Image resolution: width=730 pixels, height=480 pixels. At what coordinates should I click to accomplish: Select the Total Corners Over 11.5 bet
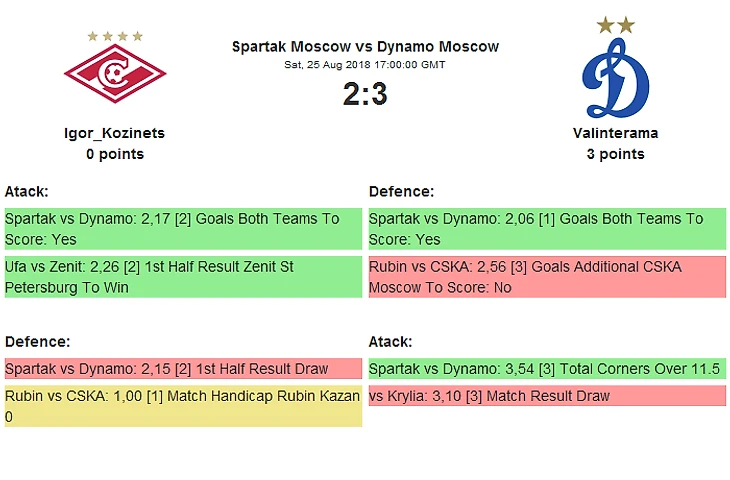point(546,368)
